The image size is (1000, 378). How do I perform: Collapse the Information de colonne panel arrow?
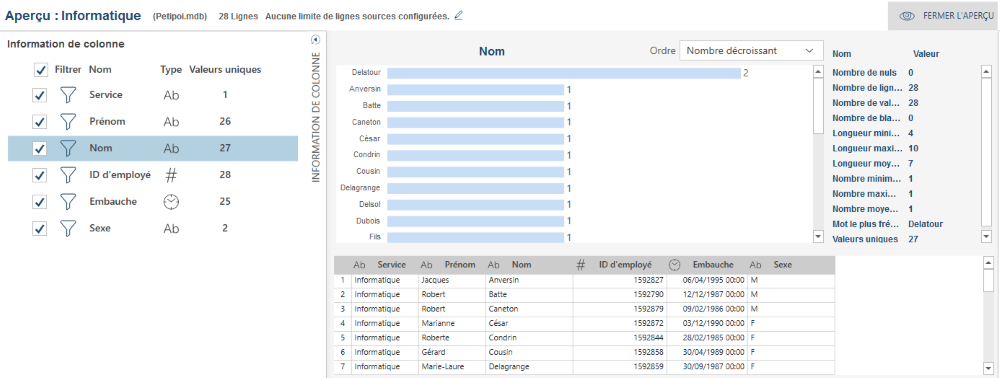click(x=315, y=40)
